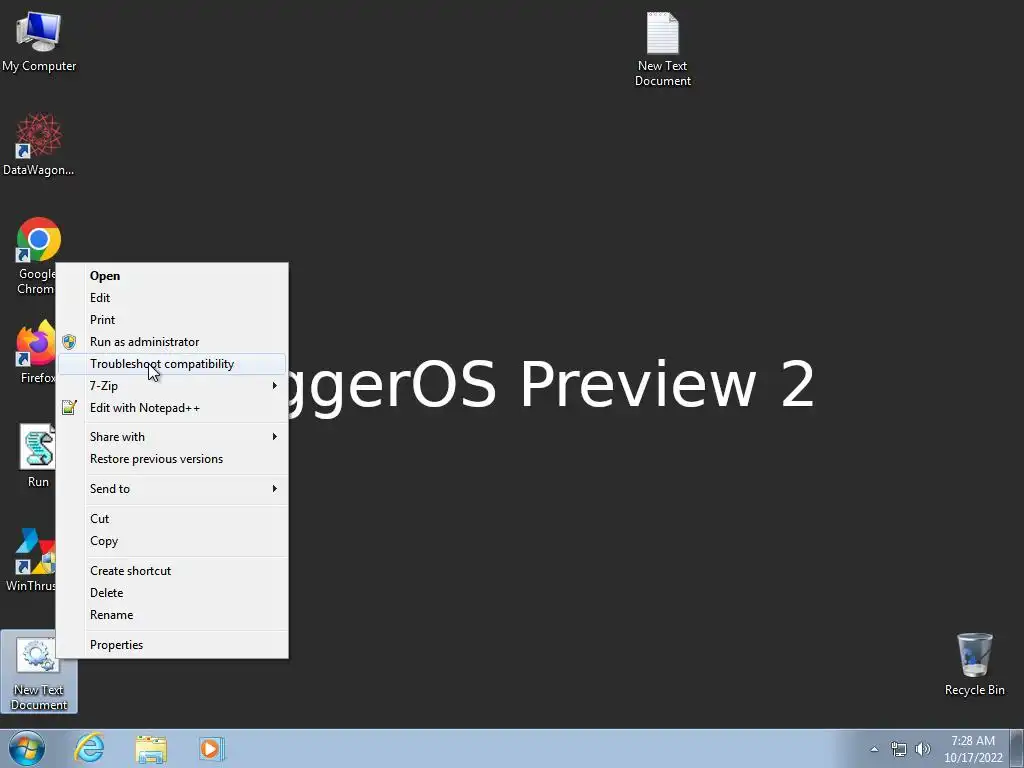1024x768 pixels.
Task: Open the Windows Start menu orb
Action: (x=27, y=748)
